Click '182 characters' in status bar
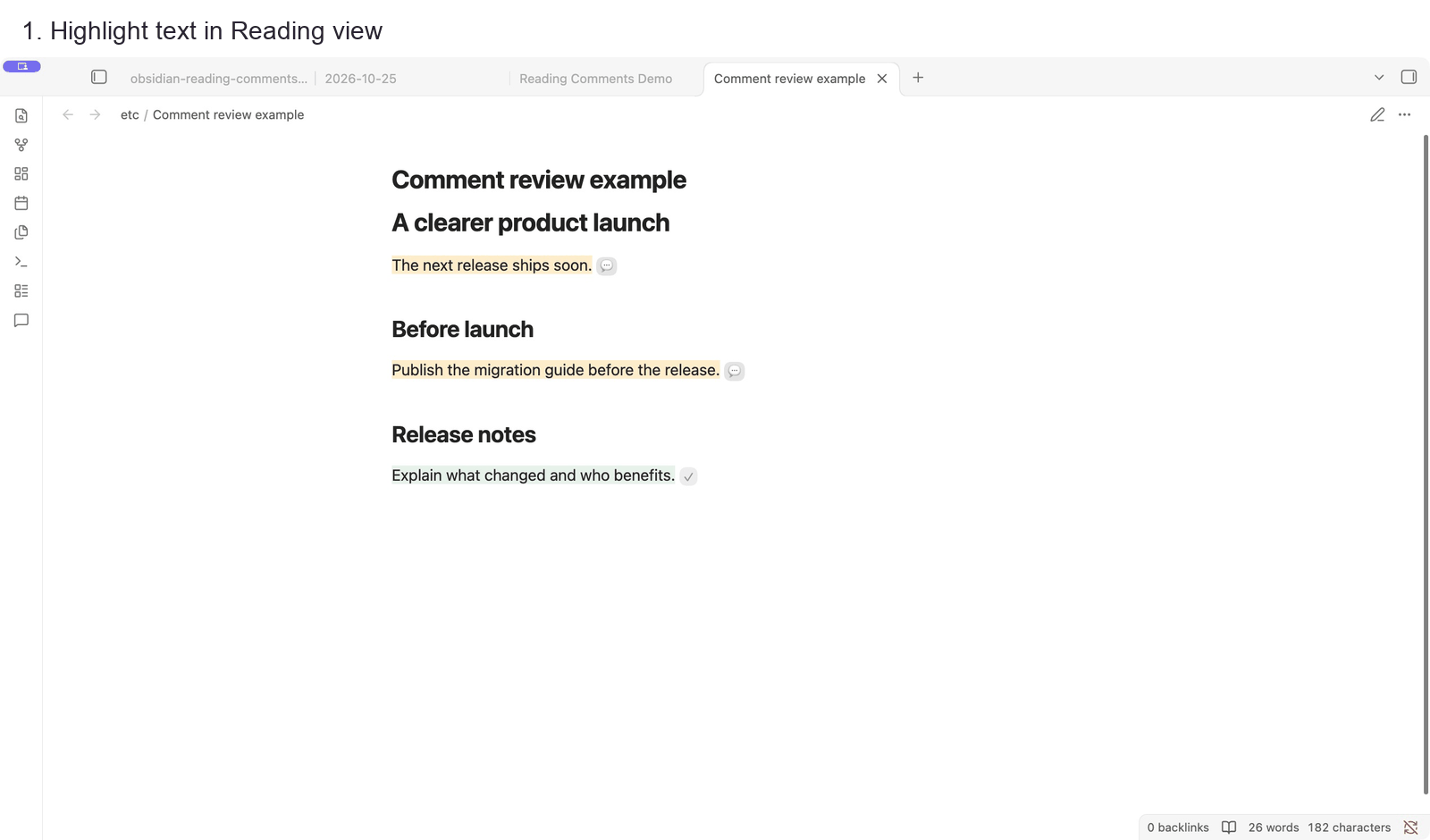Image resolution: width=1430 pixels, height=840 pixels. (x=1350, y=827)
